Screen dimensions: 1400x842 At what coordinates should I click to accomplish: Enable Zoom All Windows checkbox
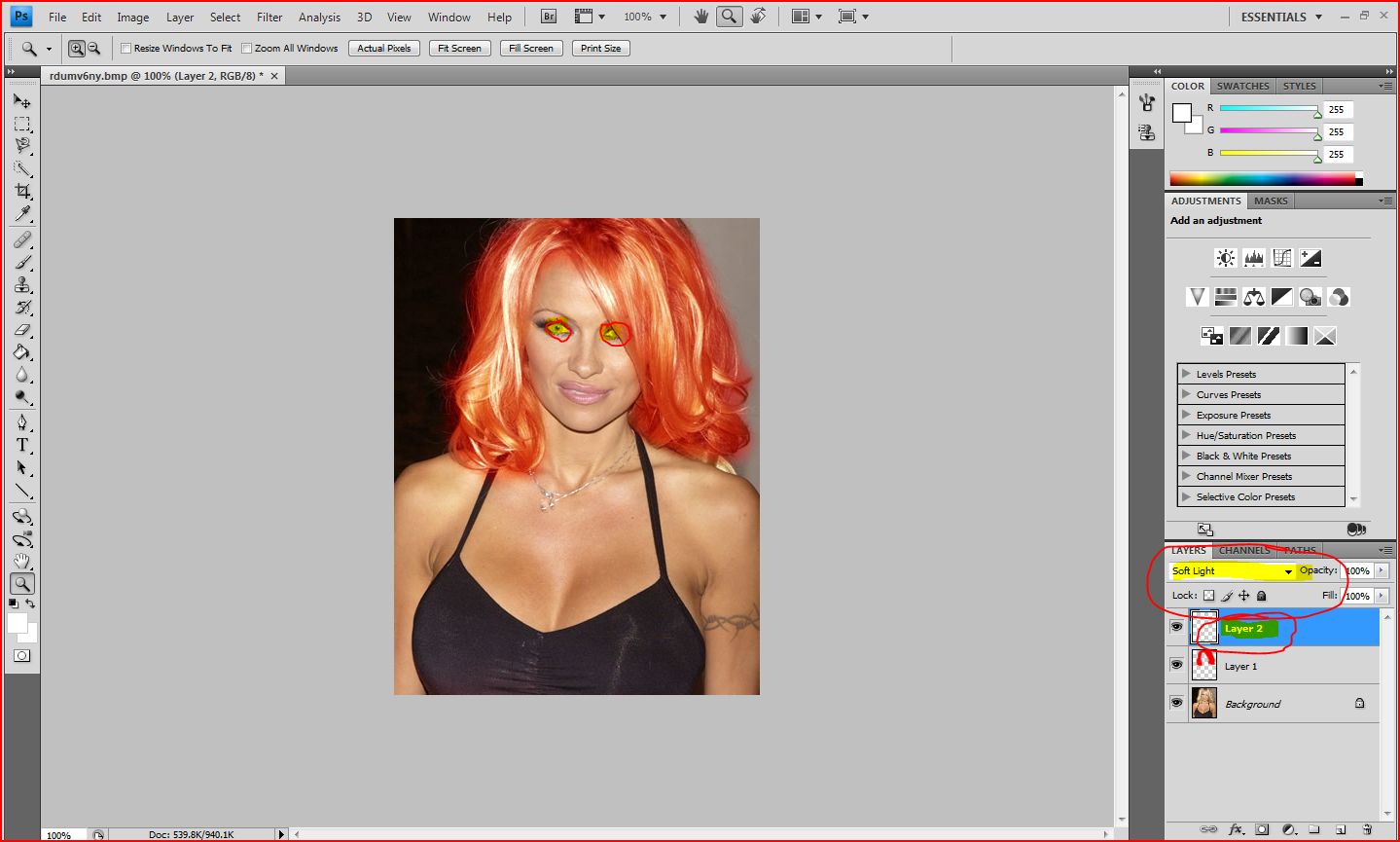[x=246, y=48]
